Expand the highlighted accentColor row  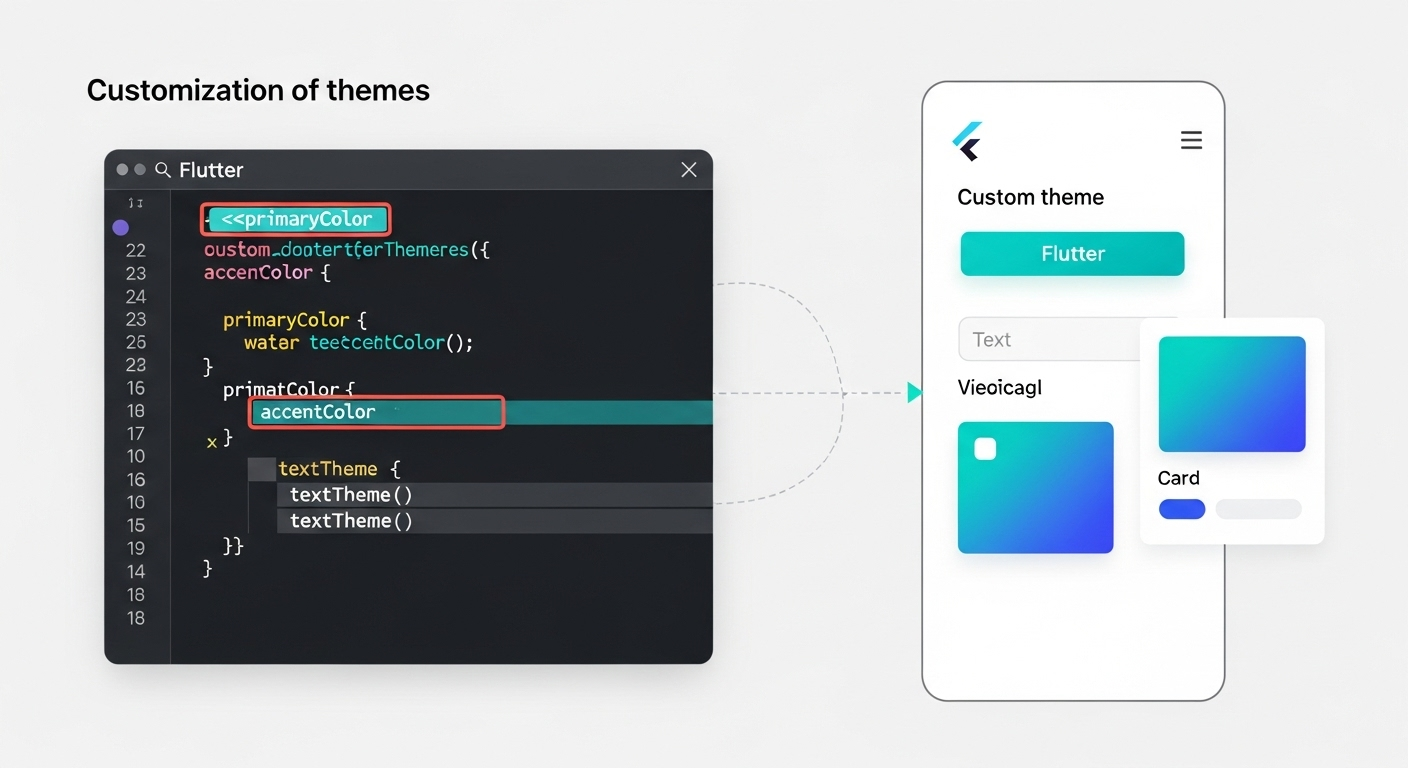tap(376, 411)
